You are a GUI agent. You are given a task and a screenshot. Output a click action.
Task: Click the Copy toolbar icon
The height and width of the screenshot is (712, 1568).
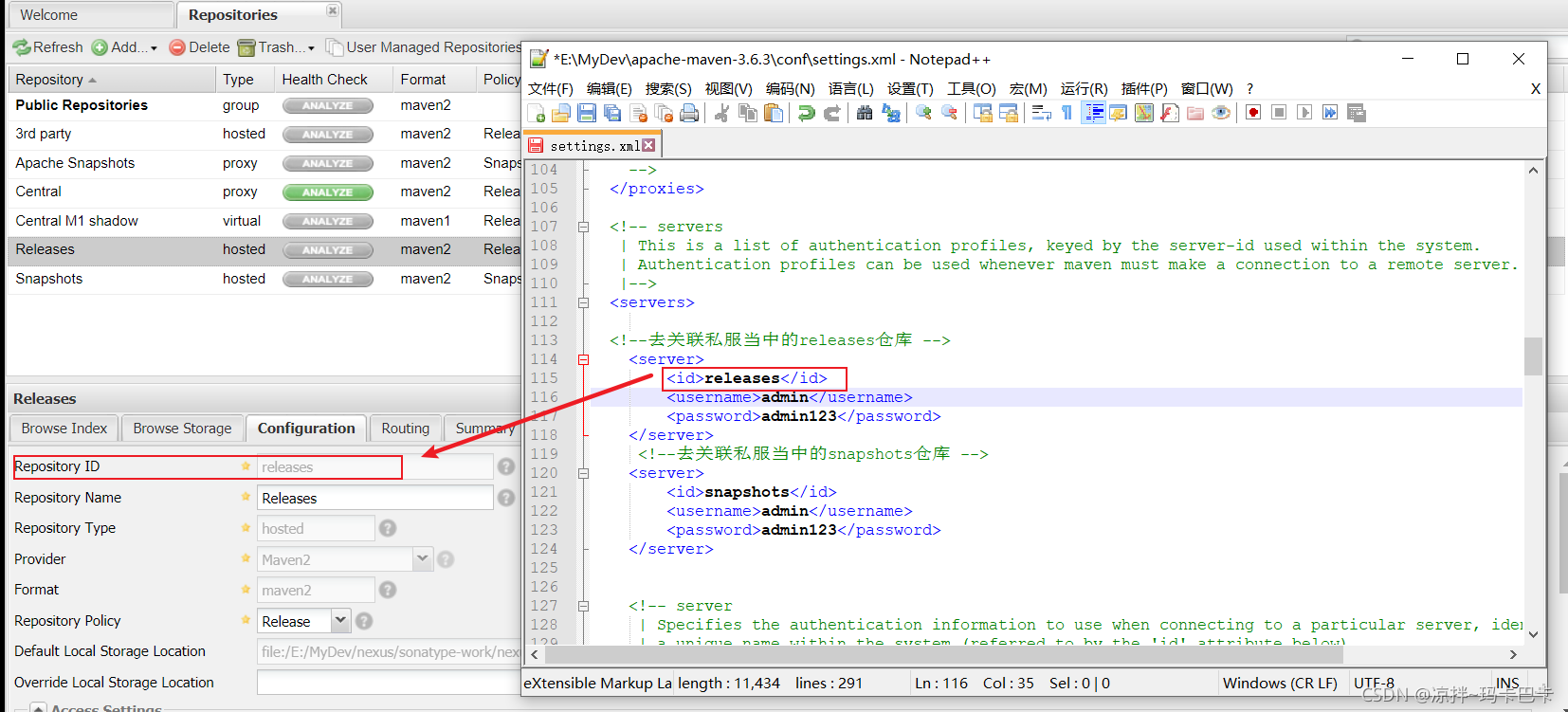[x=747, y=113]
